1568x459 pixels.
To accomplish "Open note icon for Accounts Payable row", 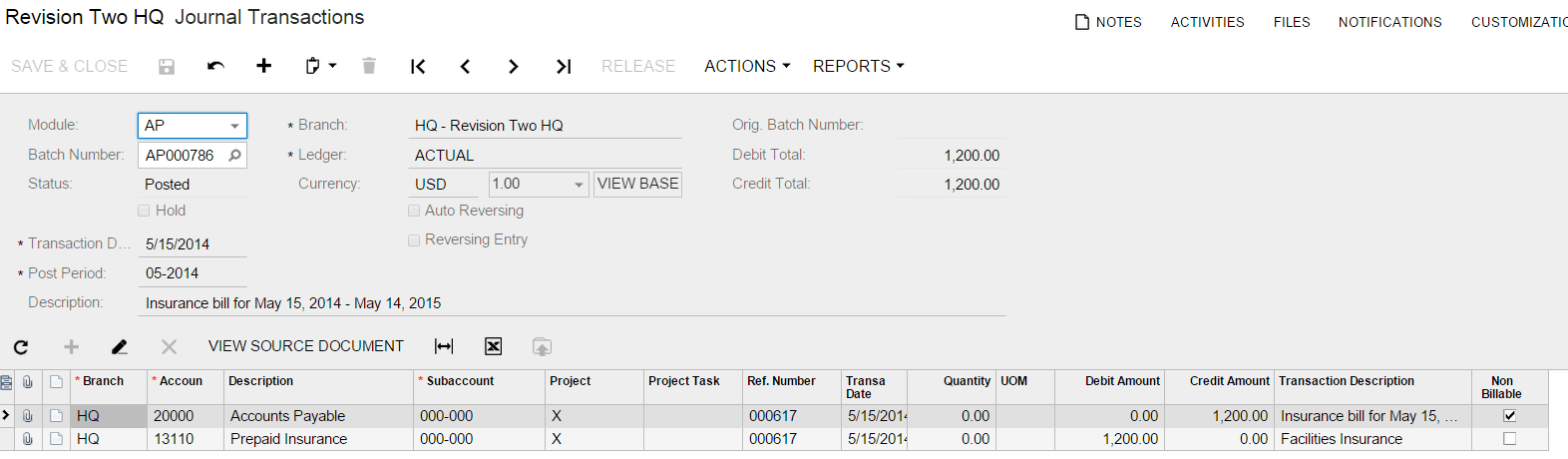I will (x=56, y=416).
